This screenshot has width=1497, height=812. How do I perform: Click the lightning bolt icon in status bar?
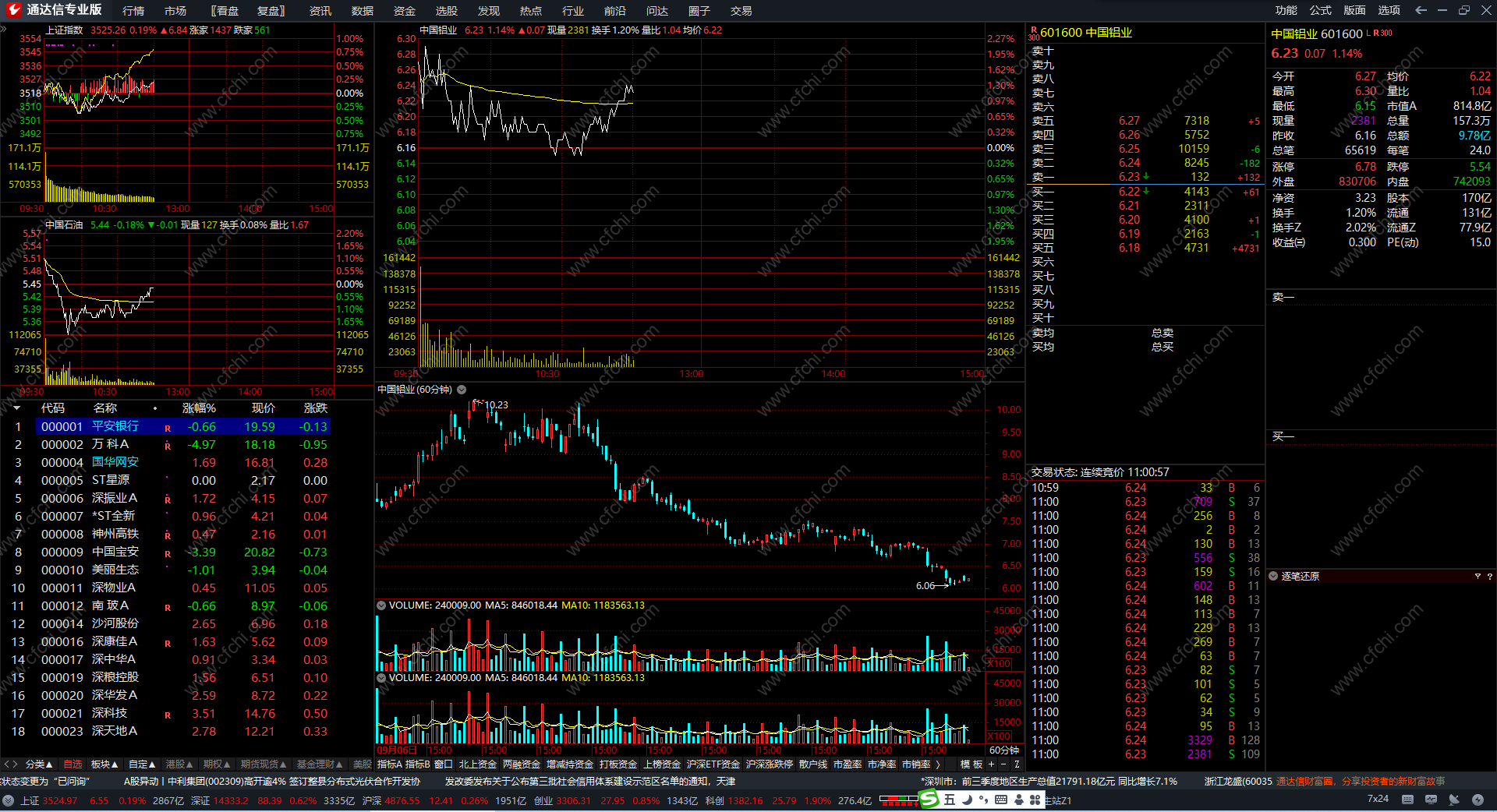(1478, 800)
